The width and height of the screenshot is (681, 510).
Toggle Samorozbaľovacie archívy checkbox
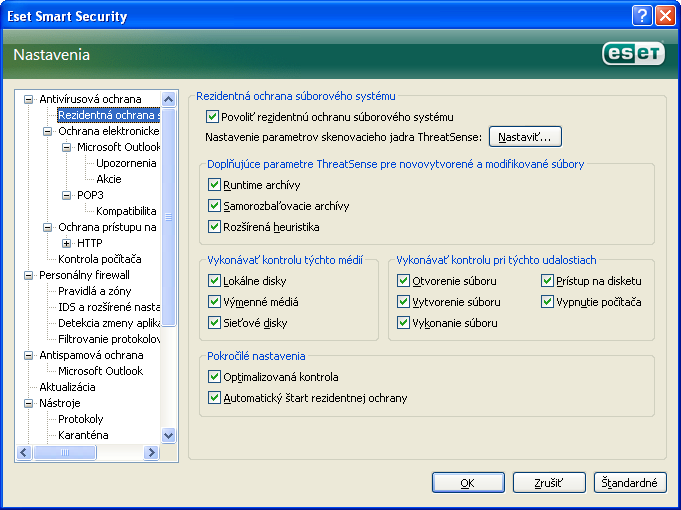pyautogui.click(x=214, y=205)
